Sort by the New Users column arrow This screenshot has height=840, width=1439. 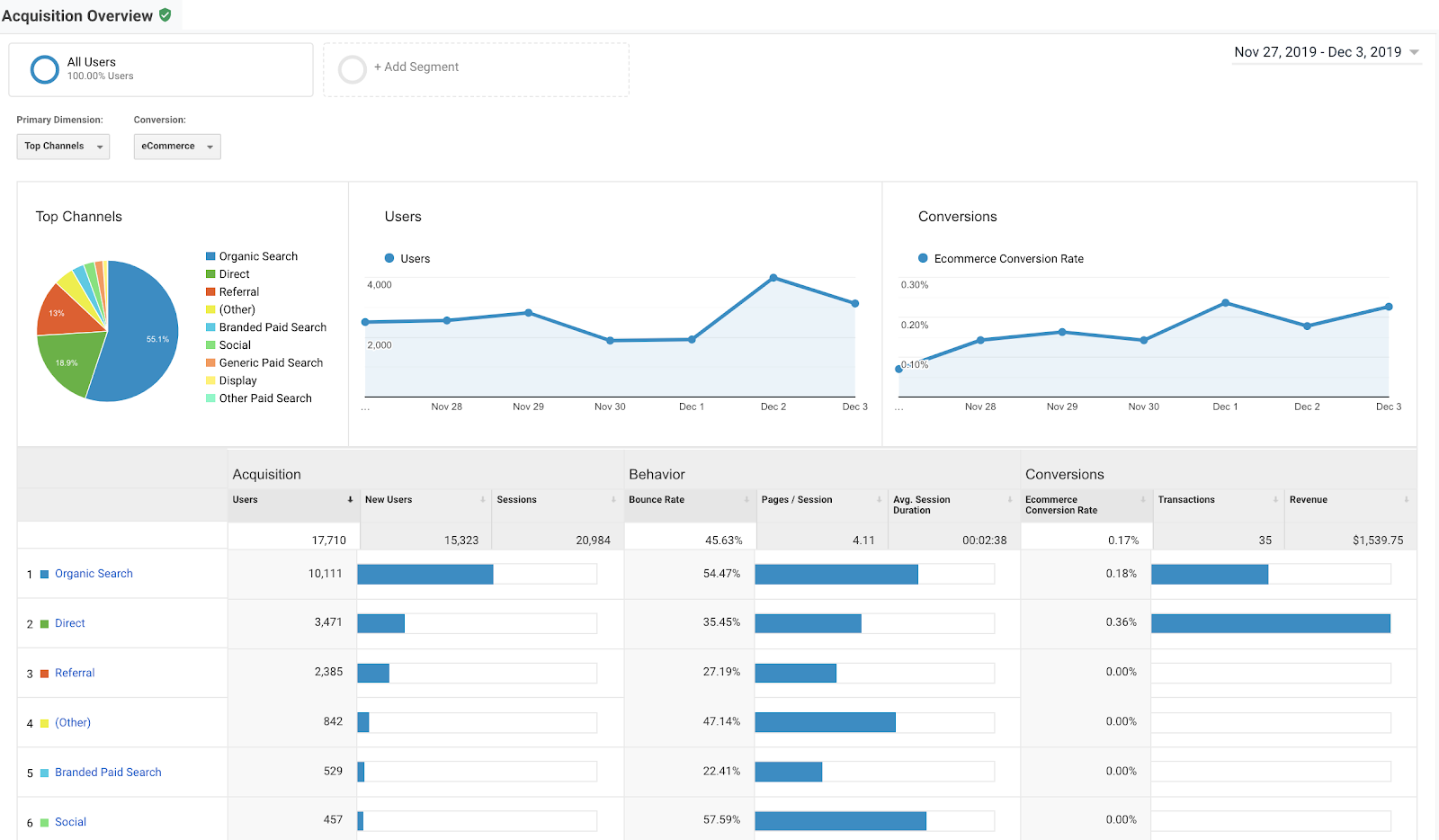483,499
